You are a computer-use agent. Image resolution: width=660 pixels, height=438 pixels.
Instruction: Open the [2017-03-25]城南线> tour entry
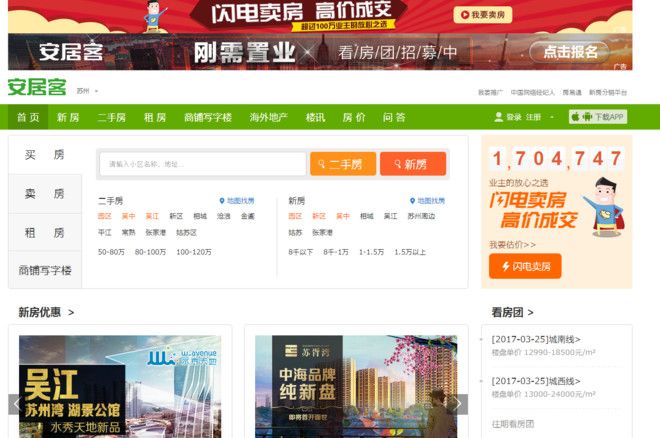[x=536, y=339]
